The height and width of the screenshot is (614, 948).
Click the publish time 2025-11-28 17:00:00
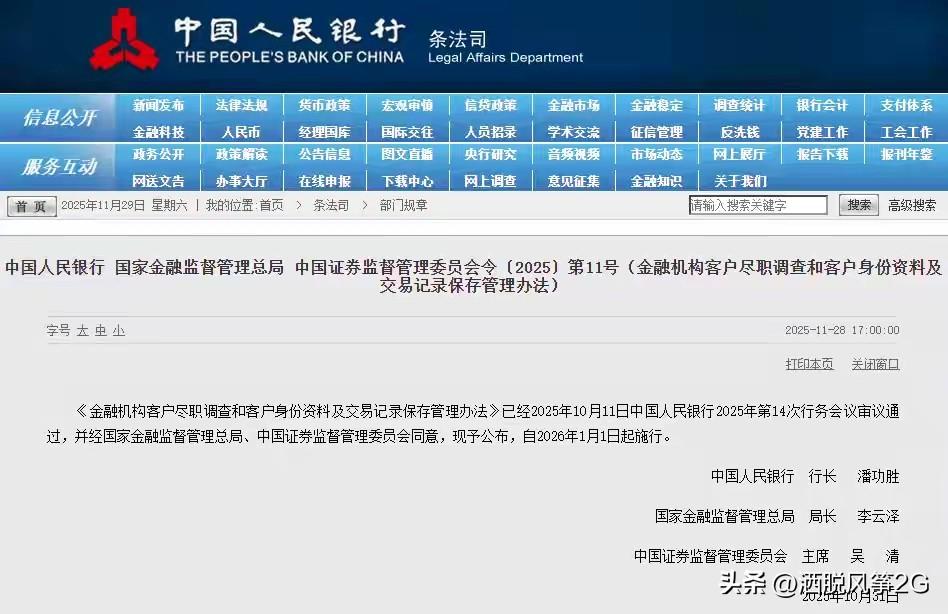(x=842, y=330)
